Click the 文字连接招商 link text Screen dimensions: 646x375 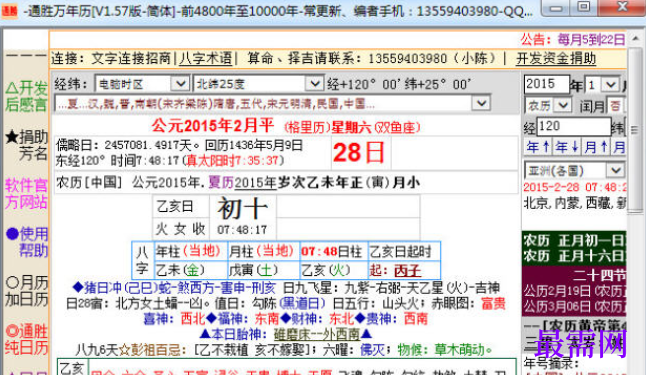point(131,59)
